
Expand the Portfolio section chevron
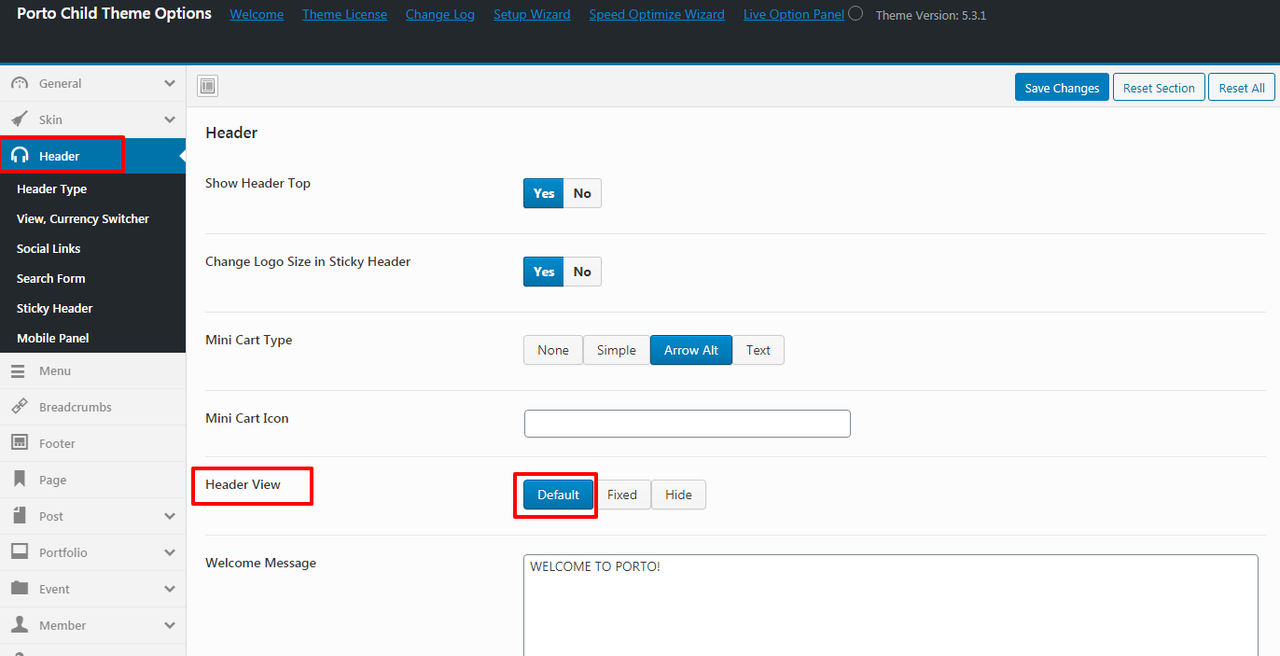tap(170, 553)
